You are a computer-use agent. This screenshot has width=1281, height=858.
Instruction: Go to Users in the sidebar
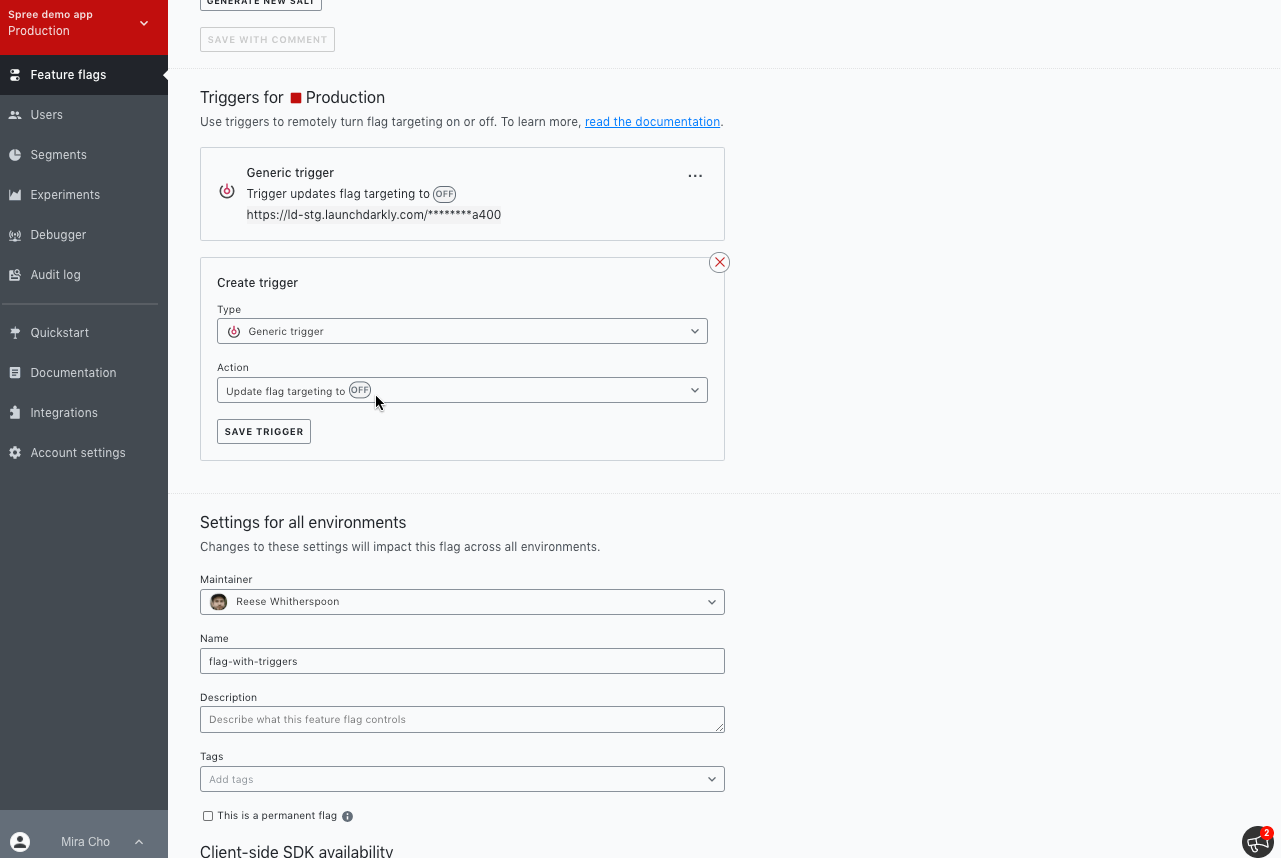pyautogui.click(x=46, y=115)
